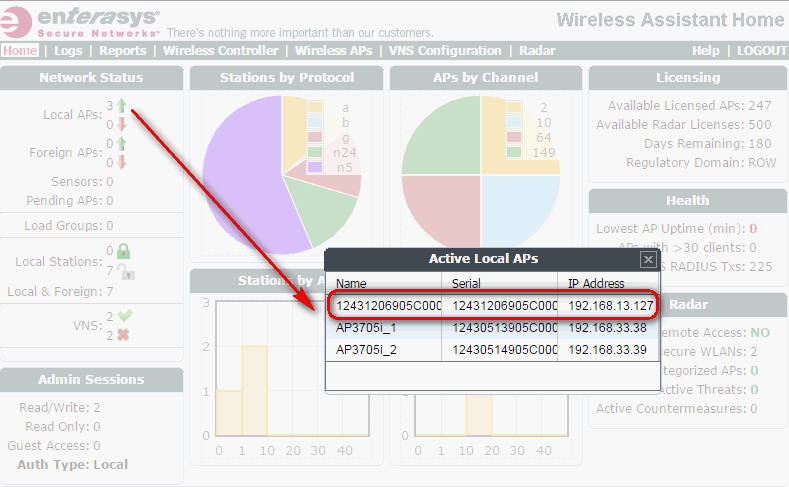Click the APs by Channel panel header
The width and height of the screenshot is (789, 487).
click(x=486, y=77)
